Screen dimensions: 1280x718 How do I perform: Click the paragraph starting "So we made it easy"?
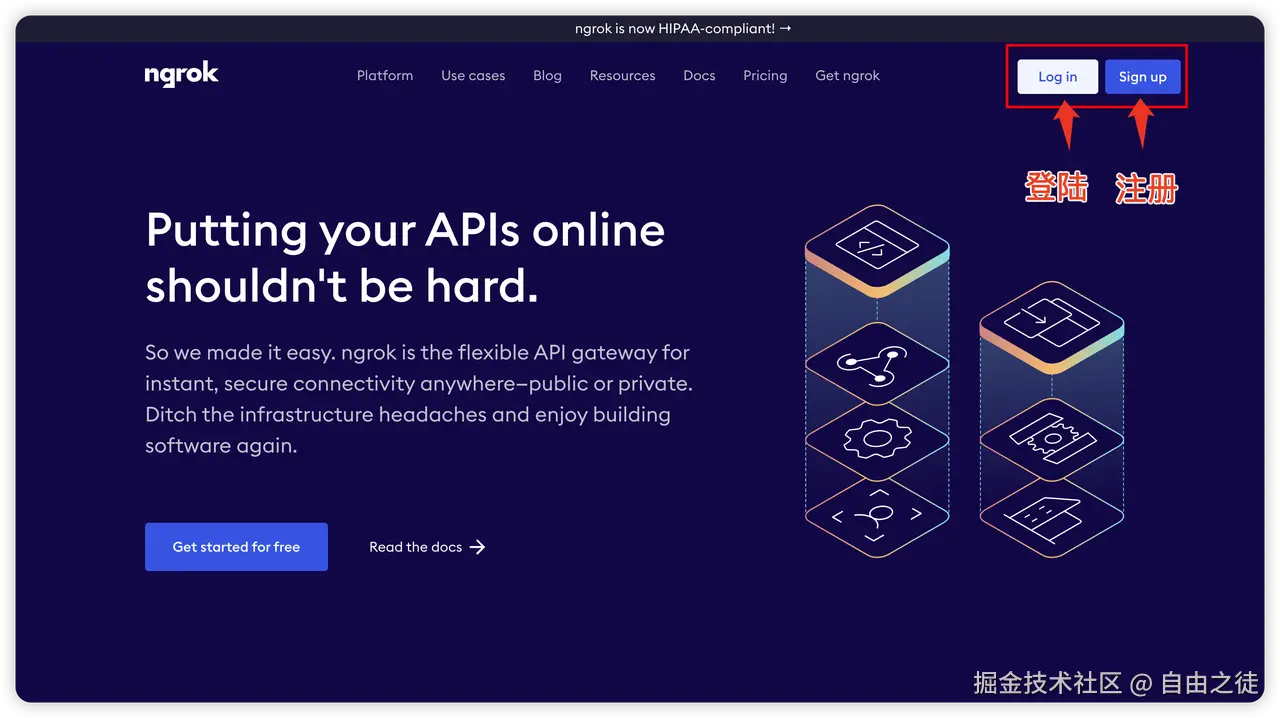coord(419,399)
